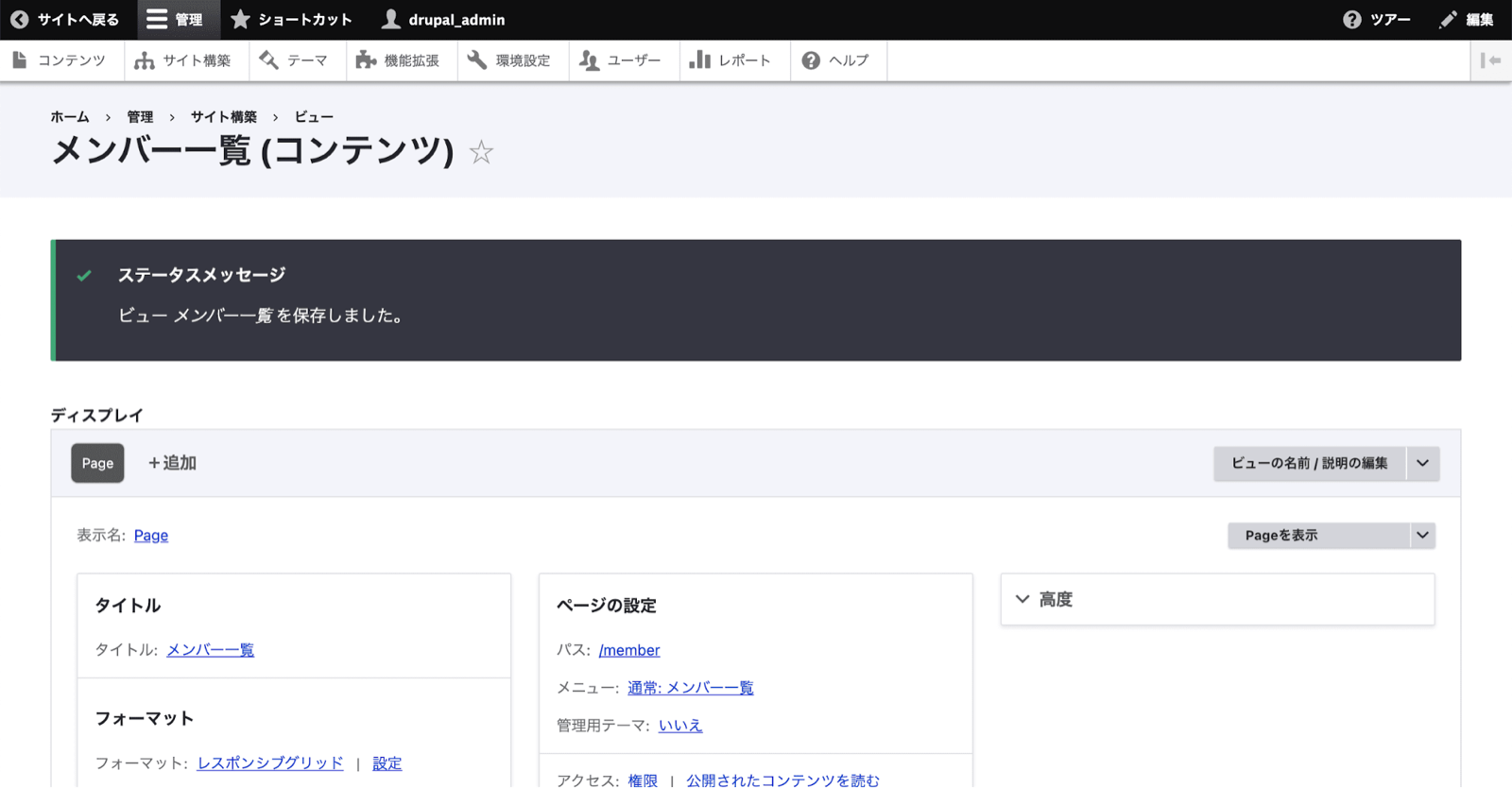Click the toolbar orientation toggle icon
Viewport: 1512px width, 788px height.
[1491, 60]
